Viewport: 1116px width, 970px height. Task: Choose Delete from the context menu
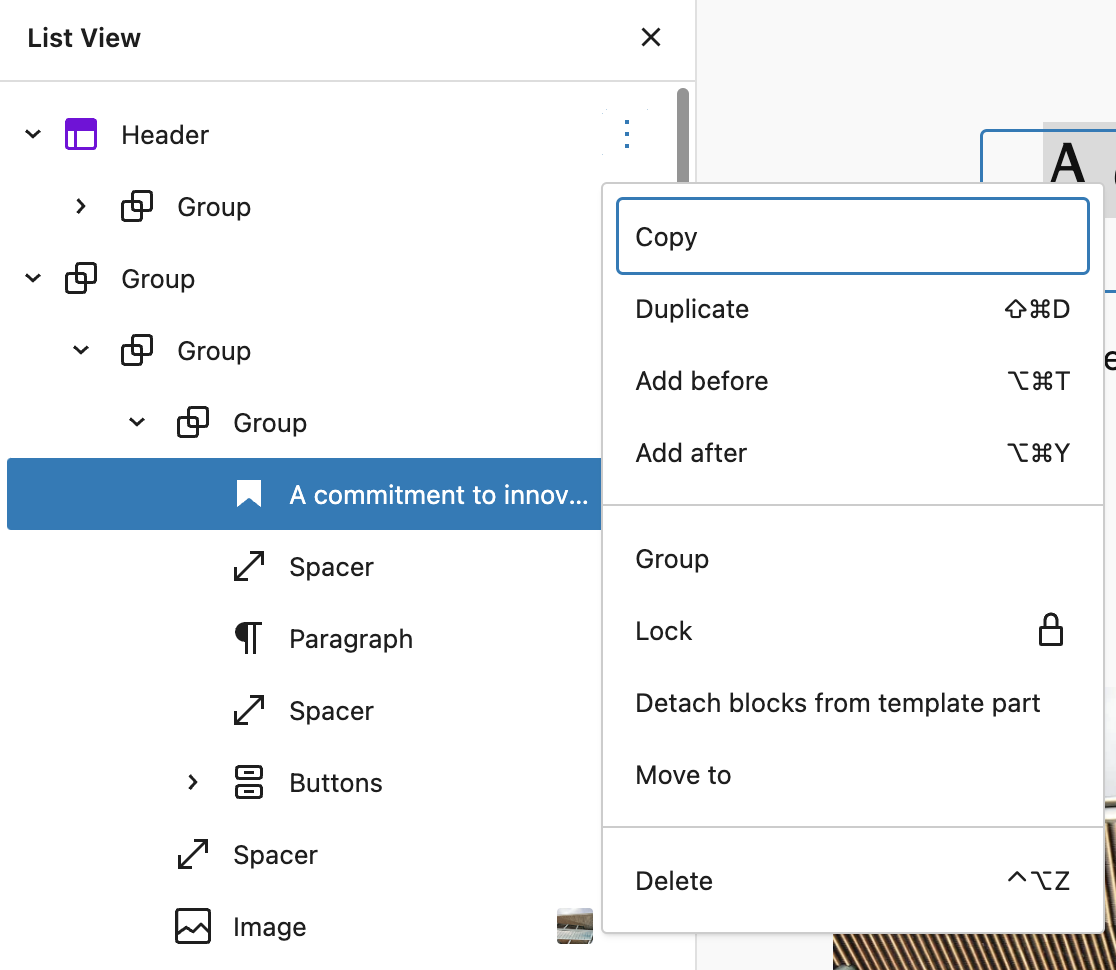(x=674, y=880)
